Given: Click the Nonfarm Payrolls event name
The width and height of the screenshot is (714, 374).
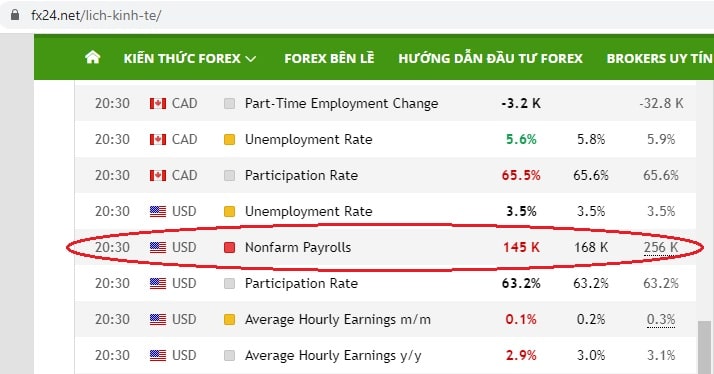Looking at the screenshot, I should pos(298,247).
